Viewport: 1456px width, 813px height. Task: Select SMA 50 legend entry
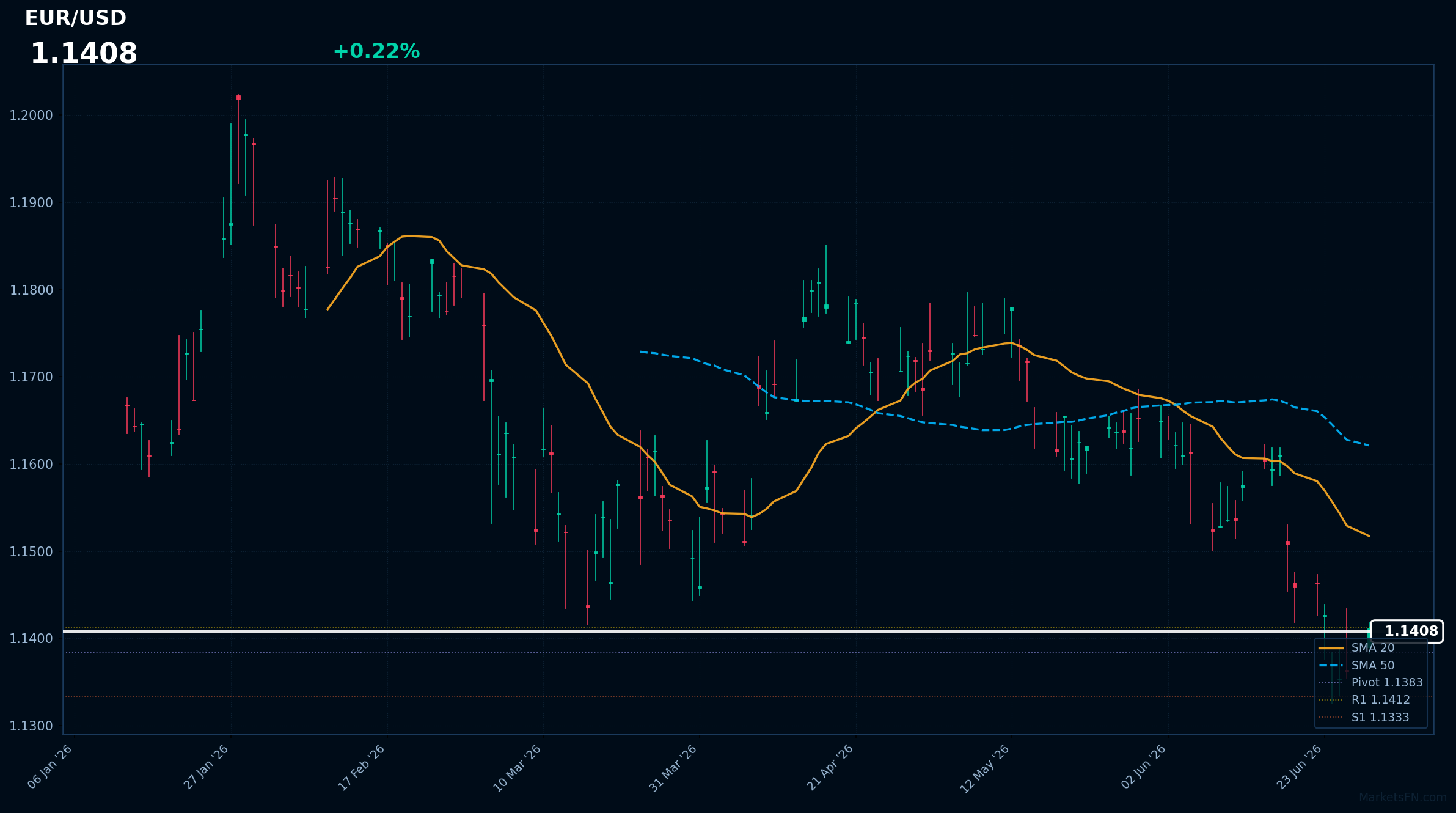(1356, 666)
